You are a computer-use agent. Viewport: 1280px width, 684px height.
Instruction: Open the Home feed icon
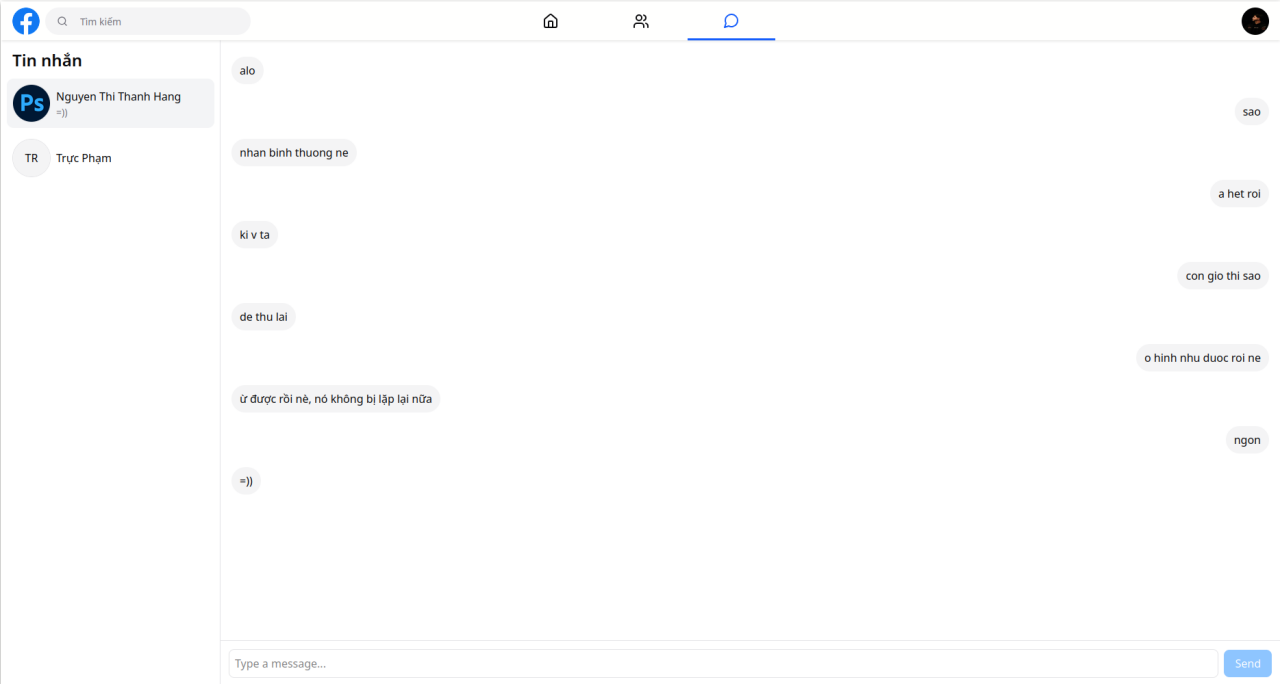(x=550, y=21)
